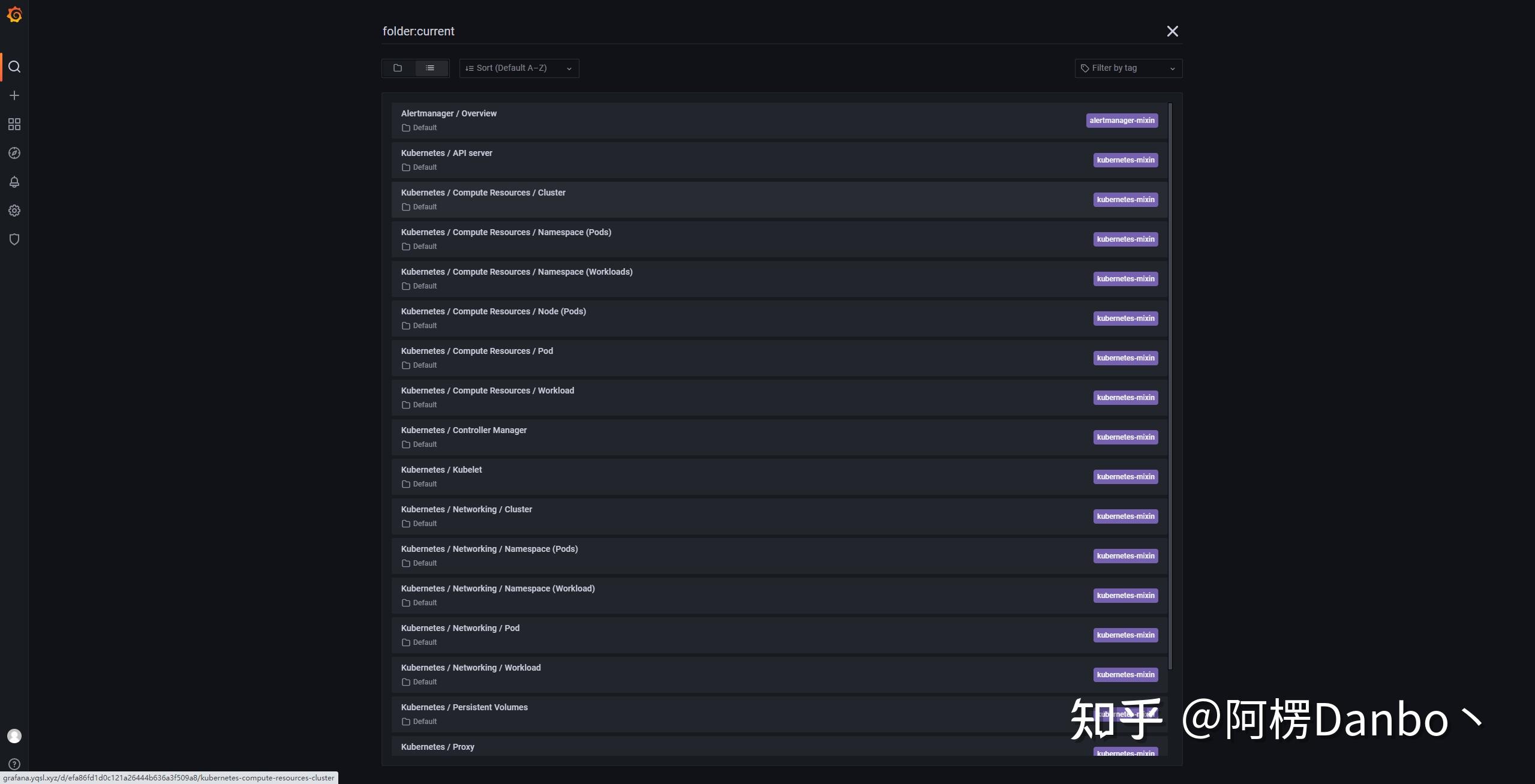Open Kubernetes / Kubelet dashboard

click(x=779, y=477)
